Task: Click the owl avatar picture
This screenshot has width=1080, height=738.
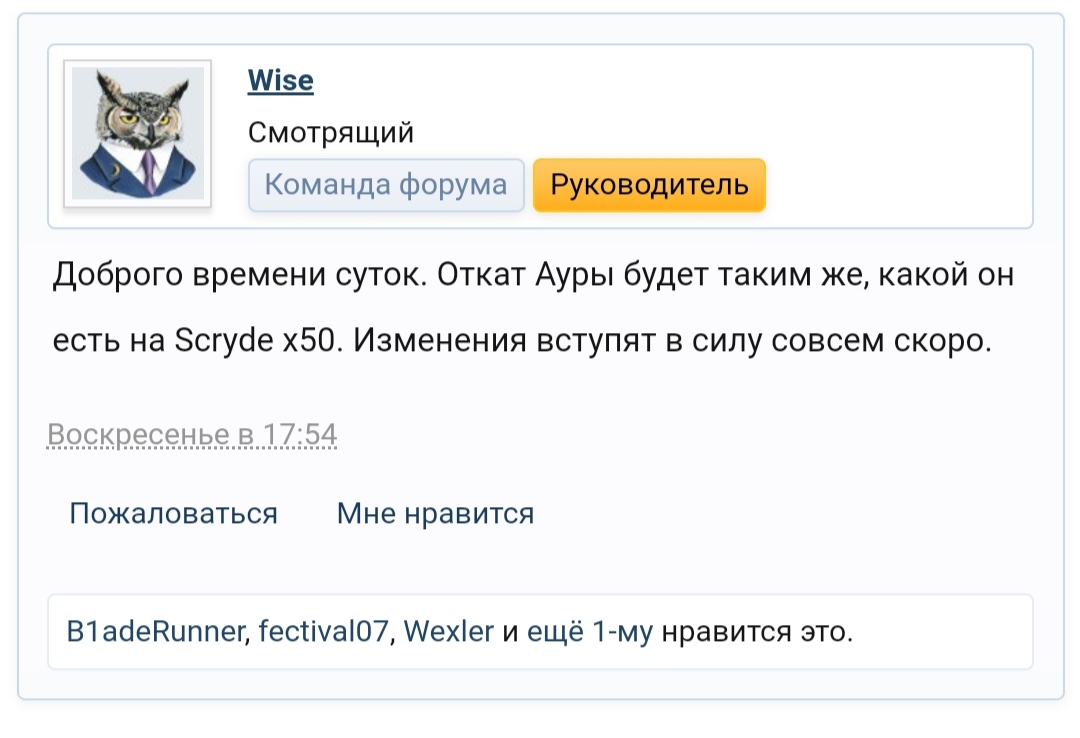Action: pos(137,134)
